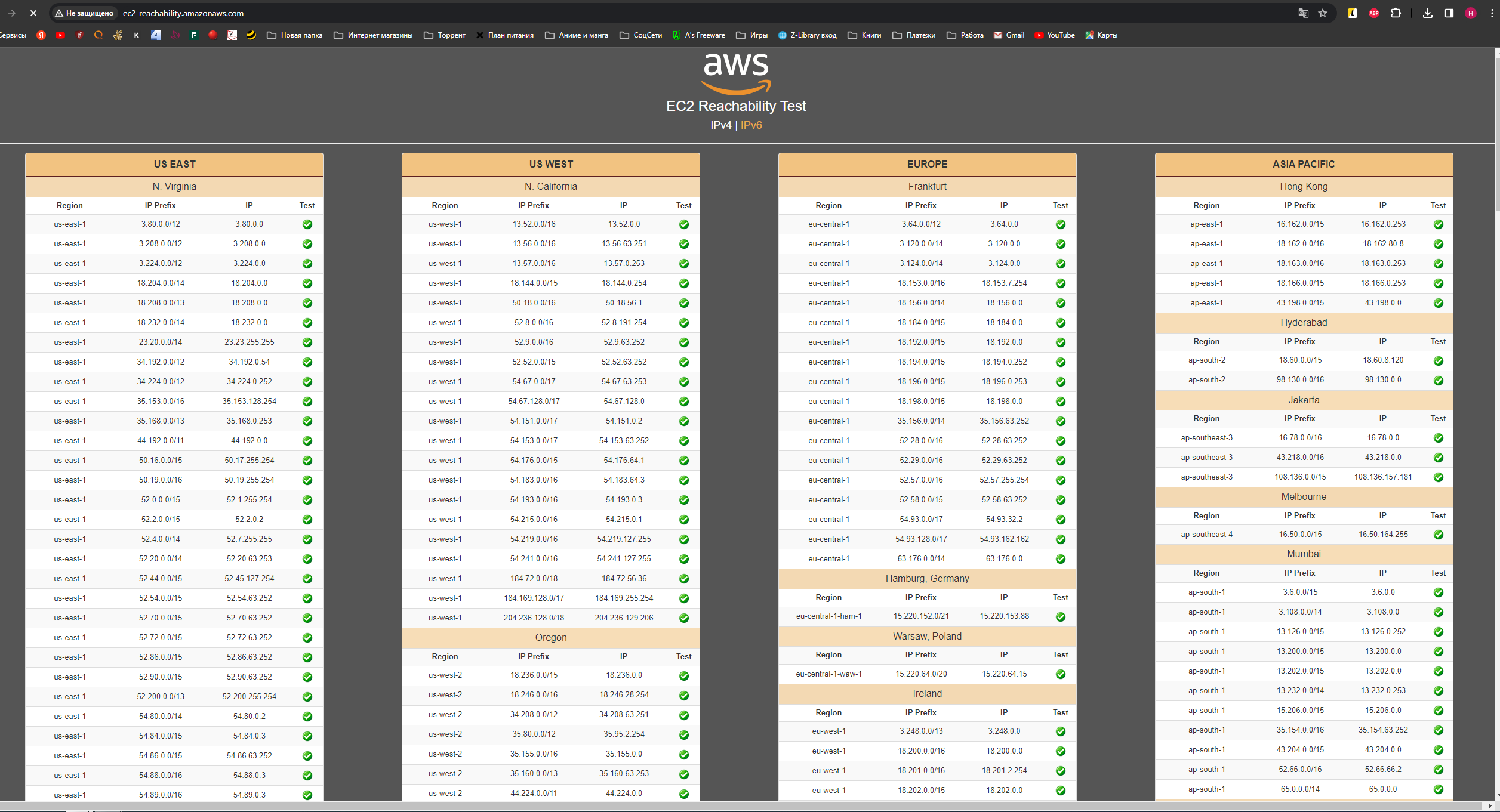Toggle the browser side panel icon
Viewport: 1500px width, 812px height.
[x=1449, y=13]
